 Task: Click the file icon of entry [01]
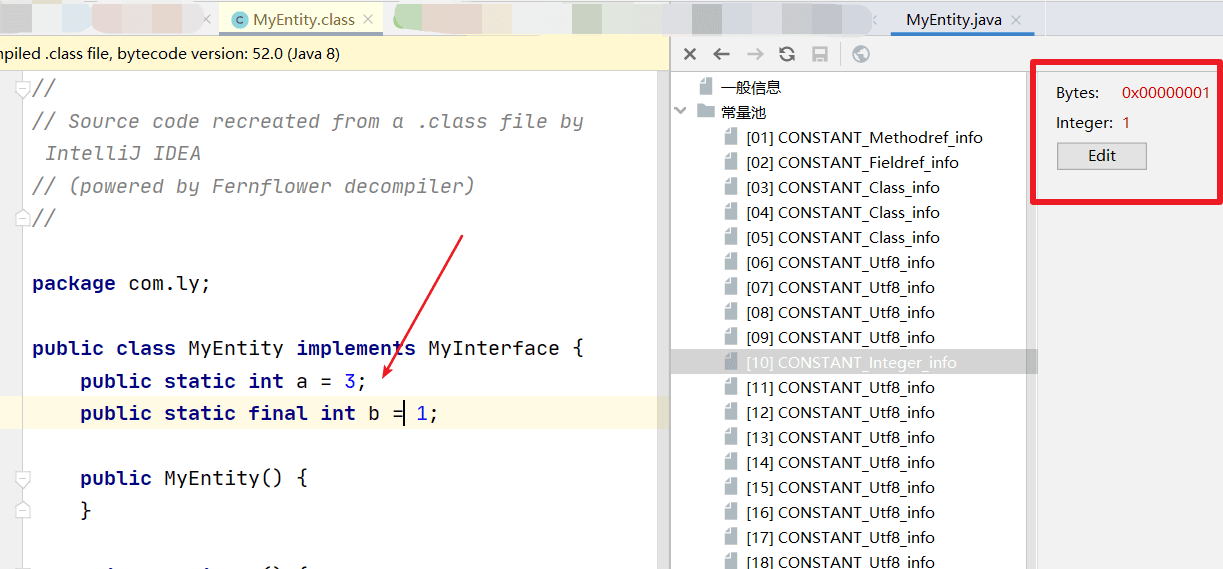[x=731, y=137]
